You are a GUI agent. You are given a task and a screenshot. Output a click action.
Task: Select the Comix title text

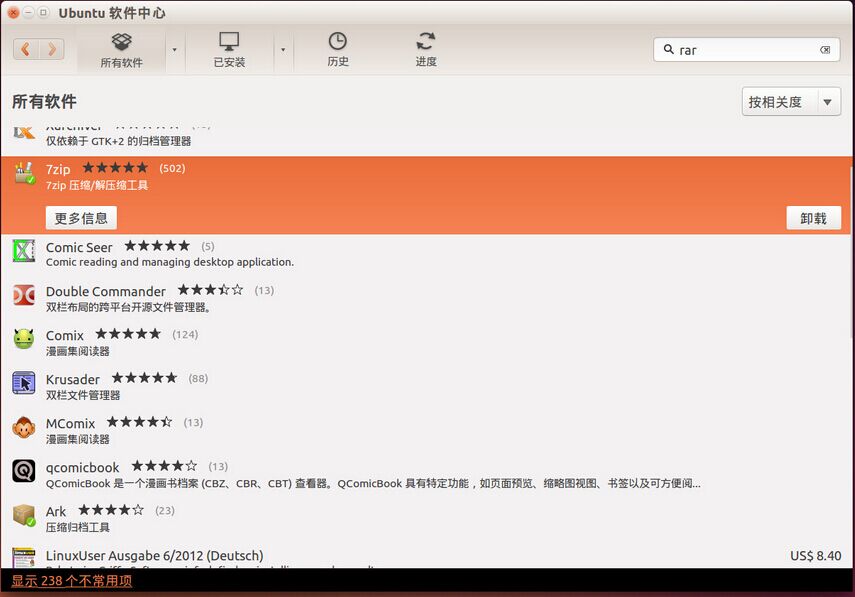[65, 335]
